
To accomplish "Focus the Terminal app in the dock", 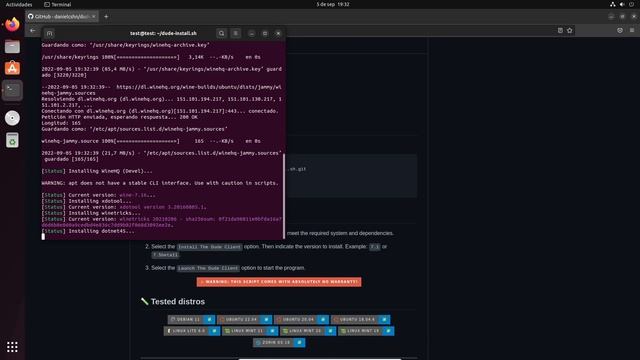I will [x=12, y=90].
